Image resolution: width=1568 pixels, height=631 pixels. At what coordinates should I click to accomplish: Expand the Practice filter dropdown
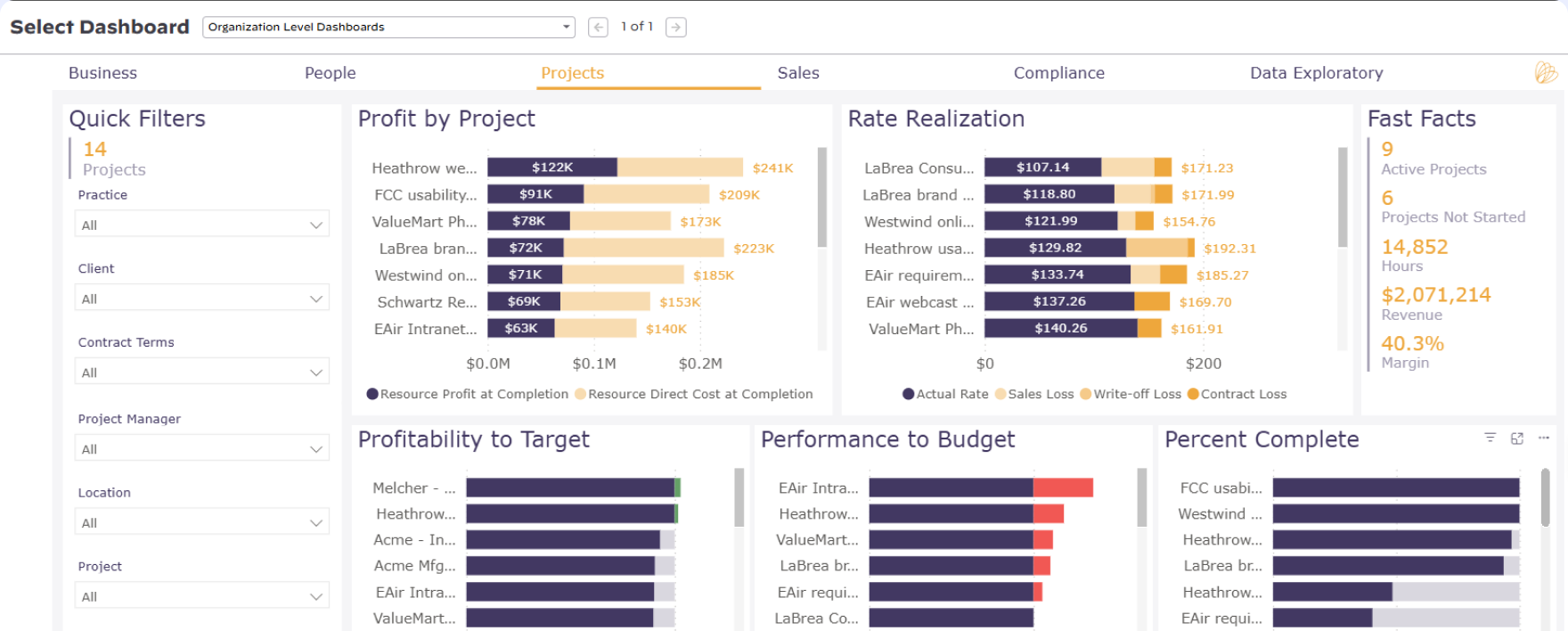pyautogui.click(x=202, y=224)
